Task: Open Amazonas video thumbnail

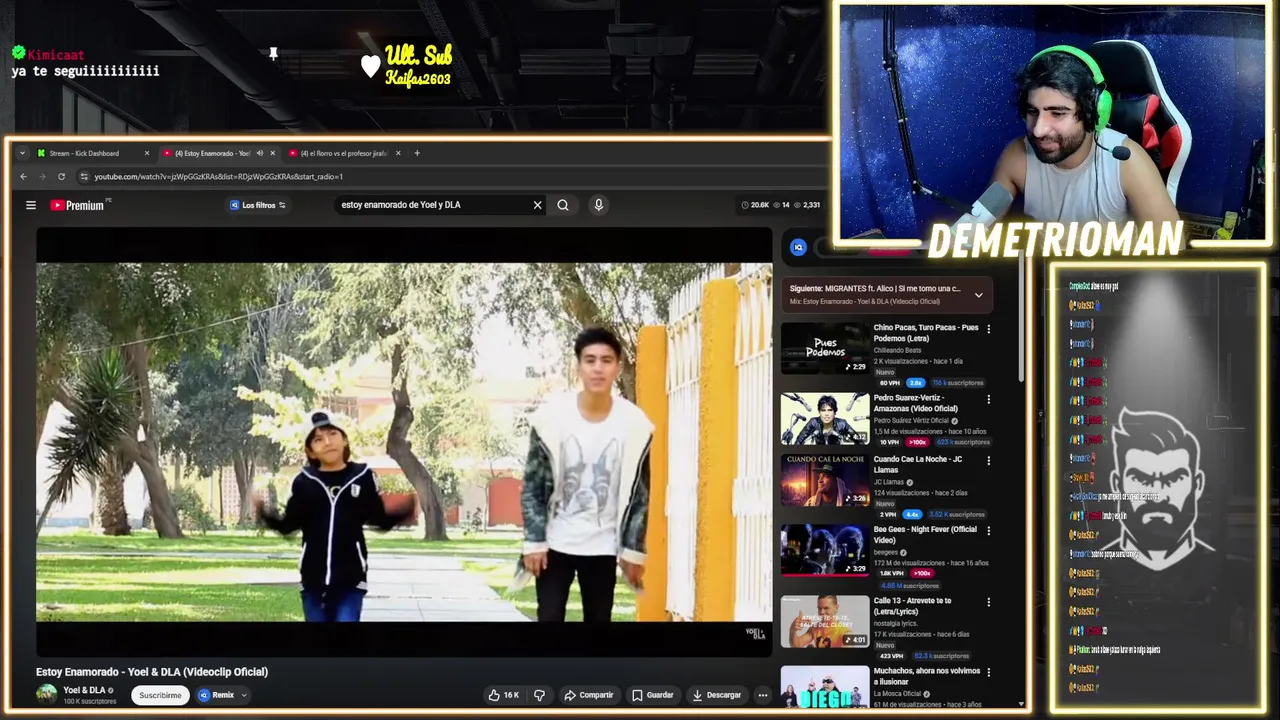Action: coord(825,419)
